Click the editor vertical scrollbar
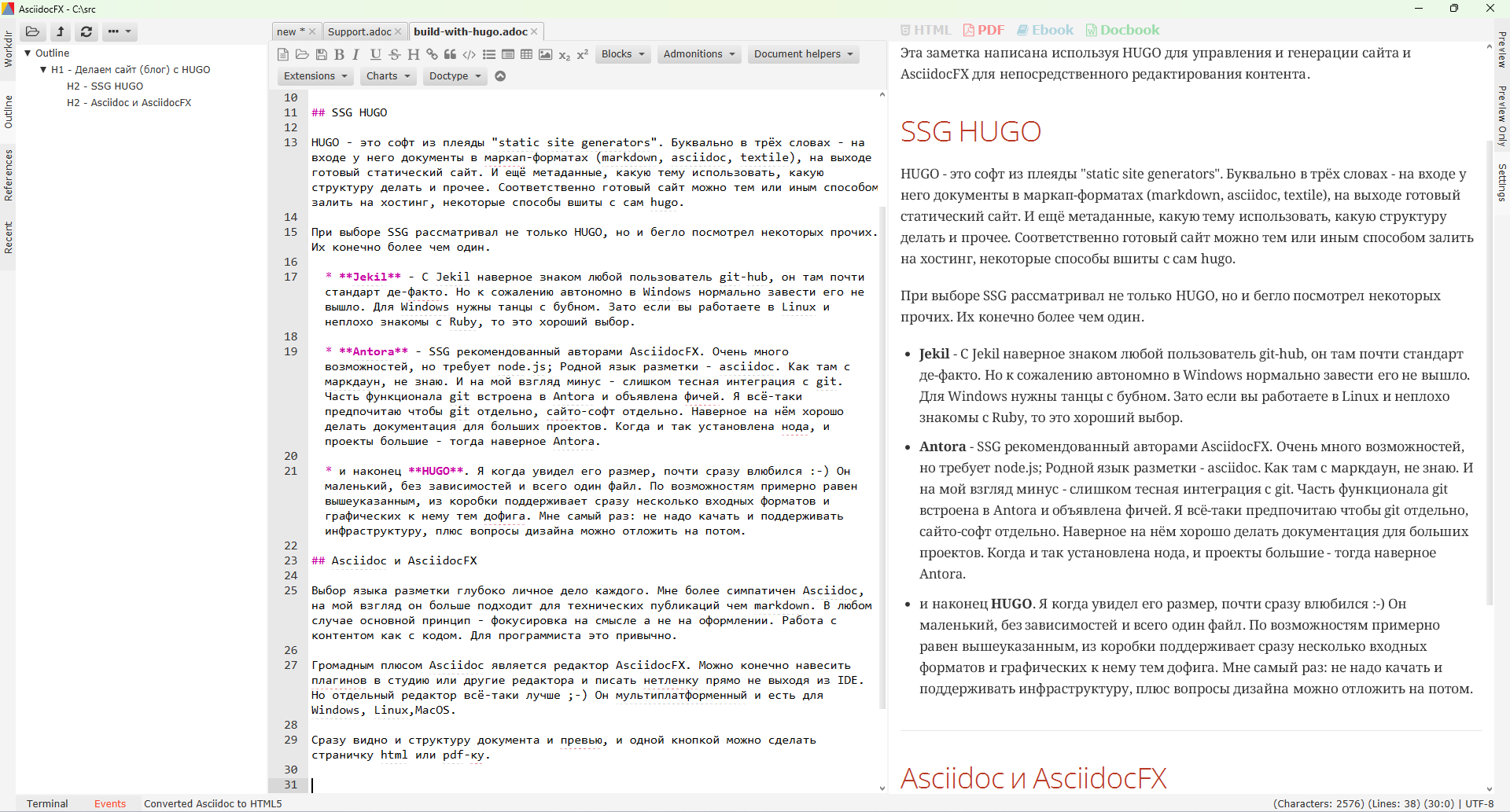The height and width of the screenshot is (812, 1510). click(x=882, y=456)
